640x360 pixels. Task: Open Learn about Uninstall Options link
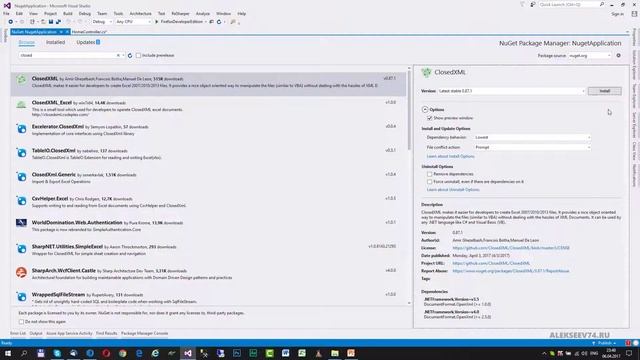tap(453, 190)
